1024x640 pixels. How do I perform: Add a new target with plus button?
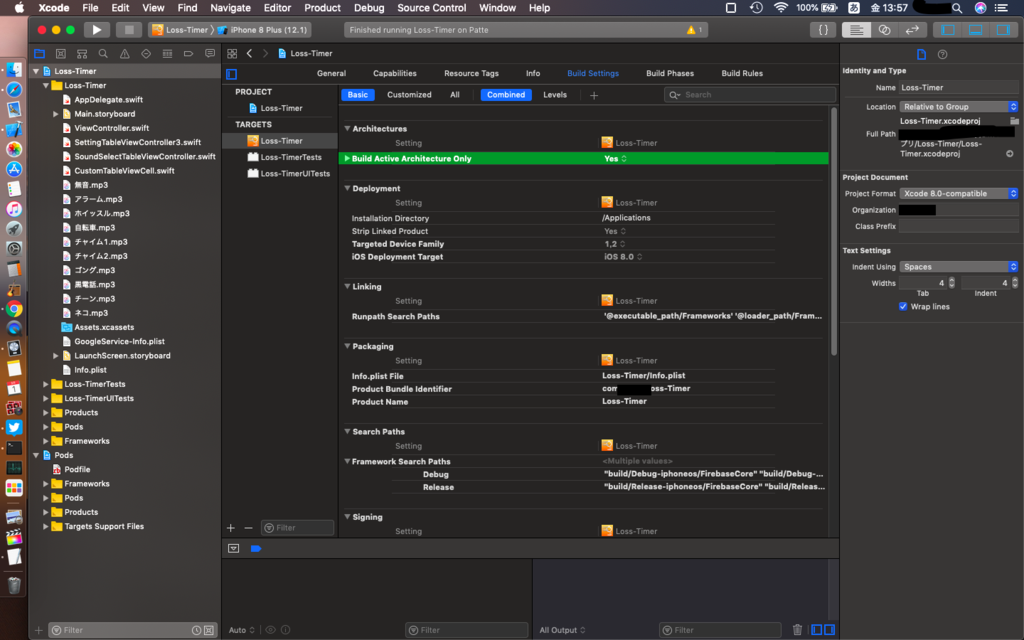[x=231, y=528]
